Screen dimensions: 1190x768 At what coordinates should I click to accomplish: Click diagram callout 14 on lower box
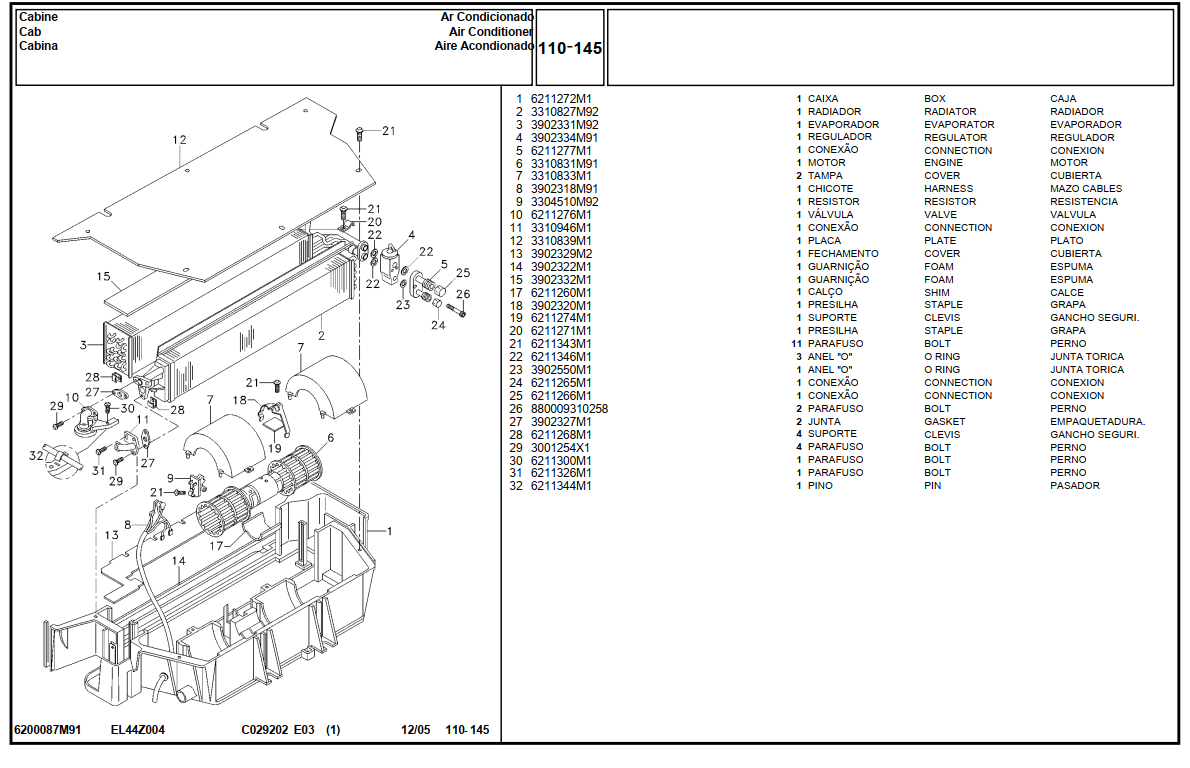click(x=178, y=561)
